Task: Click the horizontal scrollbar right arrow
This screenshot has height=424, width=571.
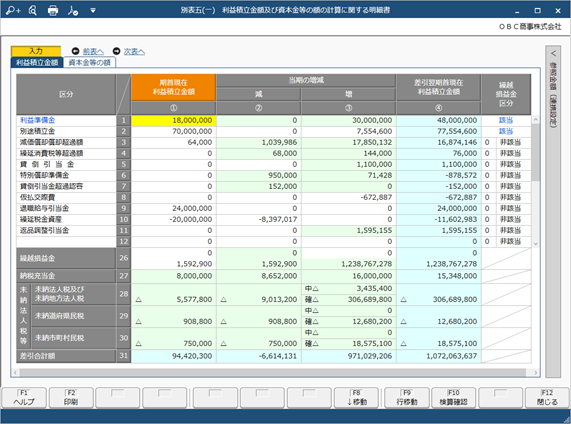Action: (536, 372)
